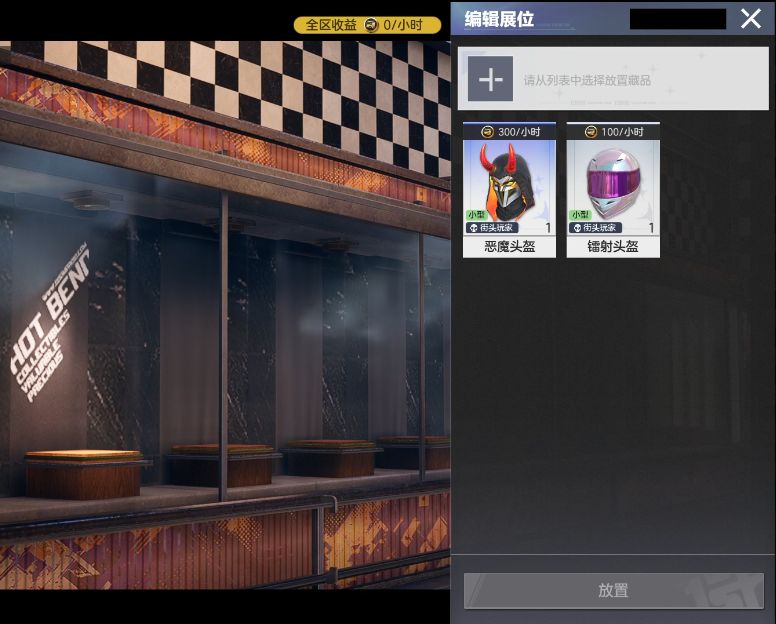Click the 恶魔头盔 name label
The image size is (776, 624).
point(509,246)
